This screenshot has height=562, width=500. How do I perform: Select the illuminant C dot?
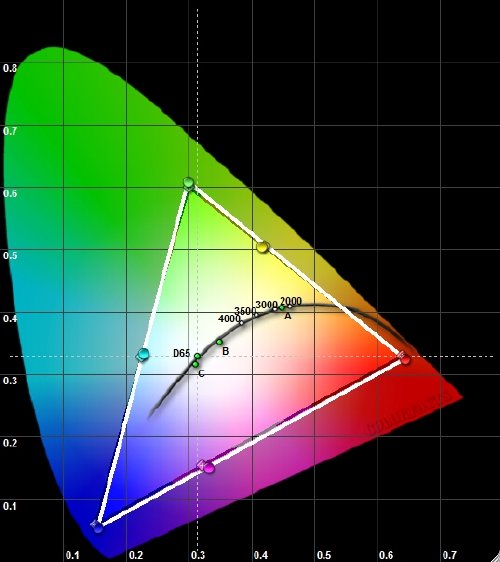(195, 364)
